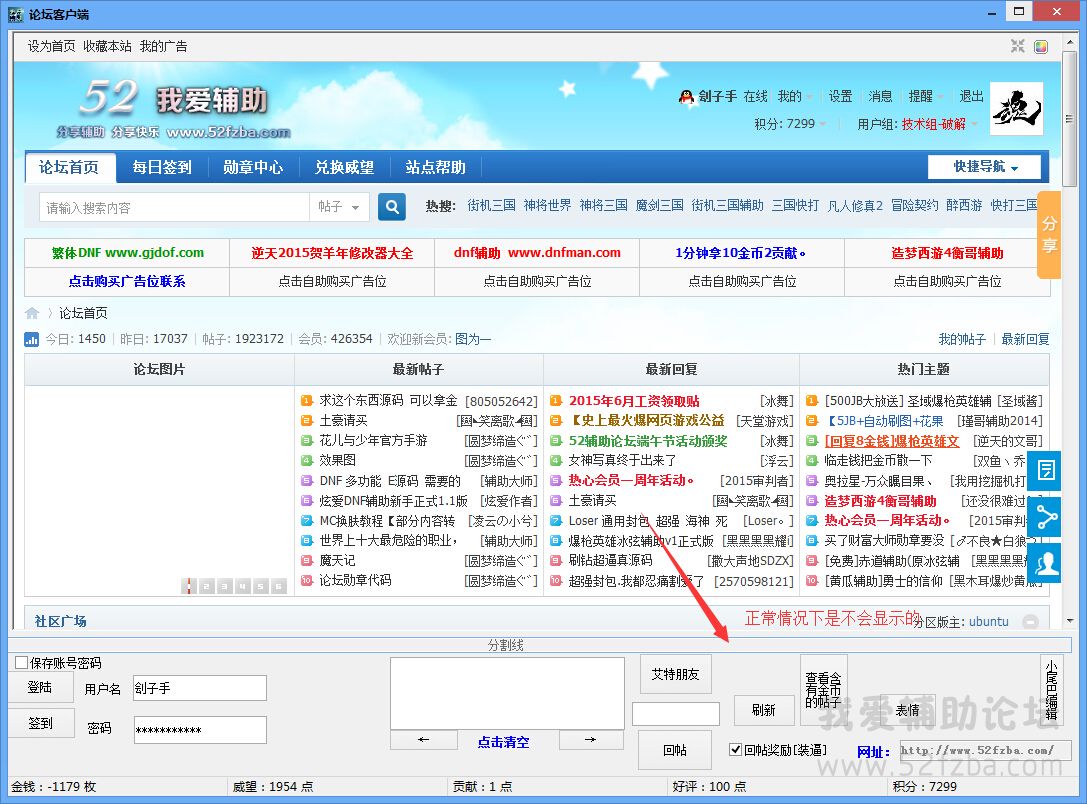The height and width of the screenshot is (804, 1087).
Task: Click the blue document floating icon
Action: coord(1047,470)
